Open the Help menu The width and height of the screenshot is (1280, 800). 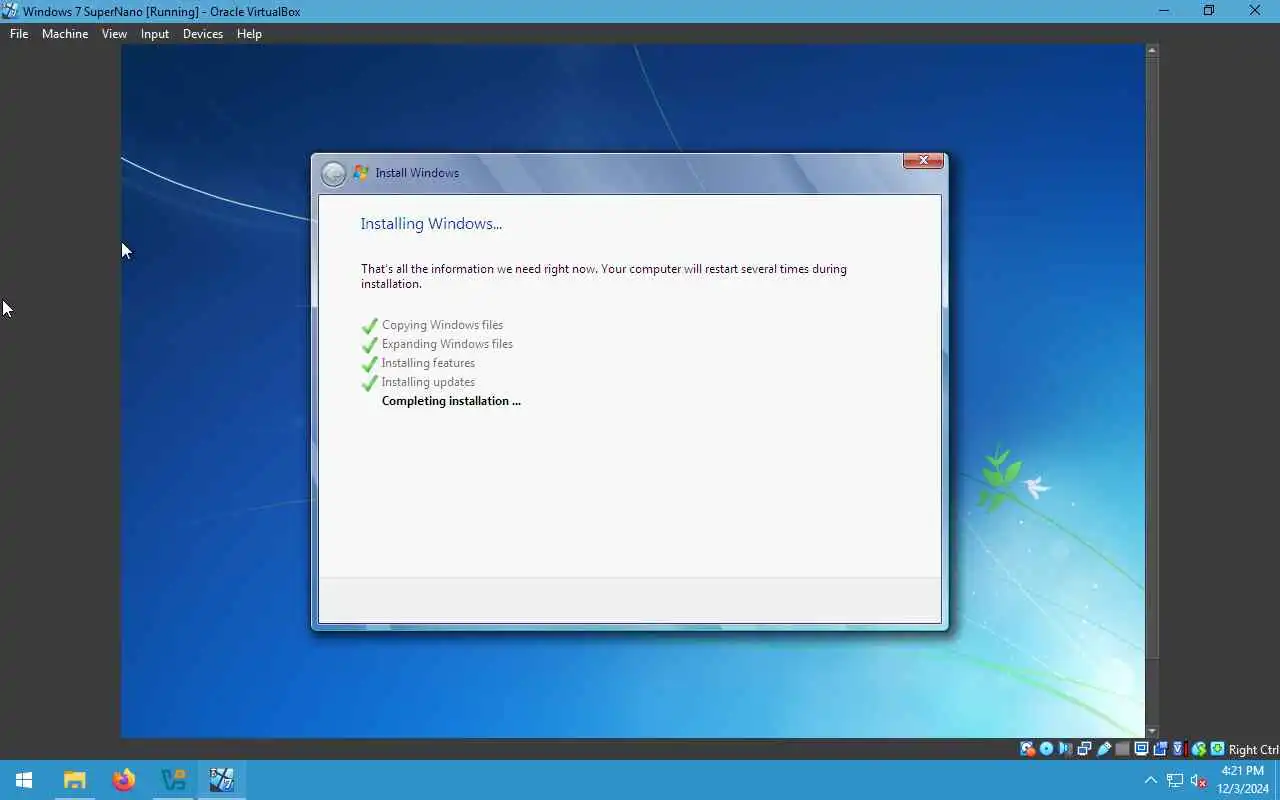tap(249, 33)
